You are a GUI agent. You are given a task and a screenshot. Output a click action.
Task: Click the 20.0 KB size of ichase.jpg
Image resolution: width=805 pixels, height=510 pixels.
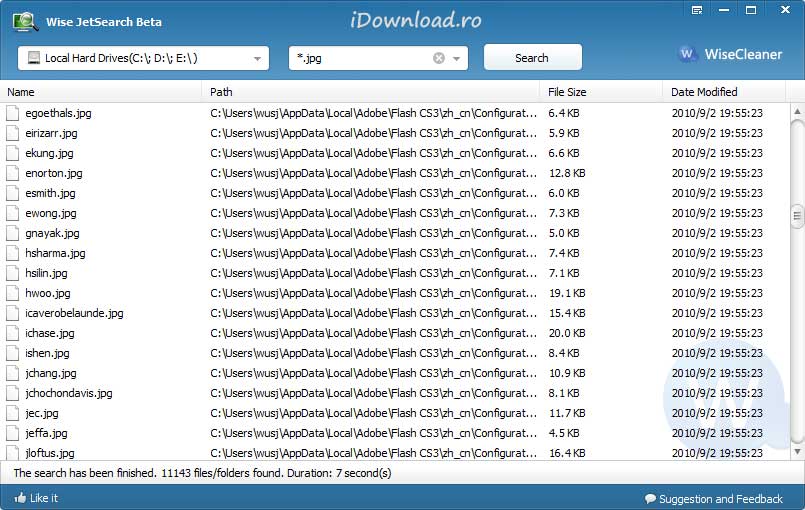click(567, 333)
